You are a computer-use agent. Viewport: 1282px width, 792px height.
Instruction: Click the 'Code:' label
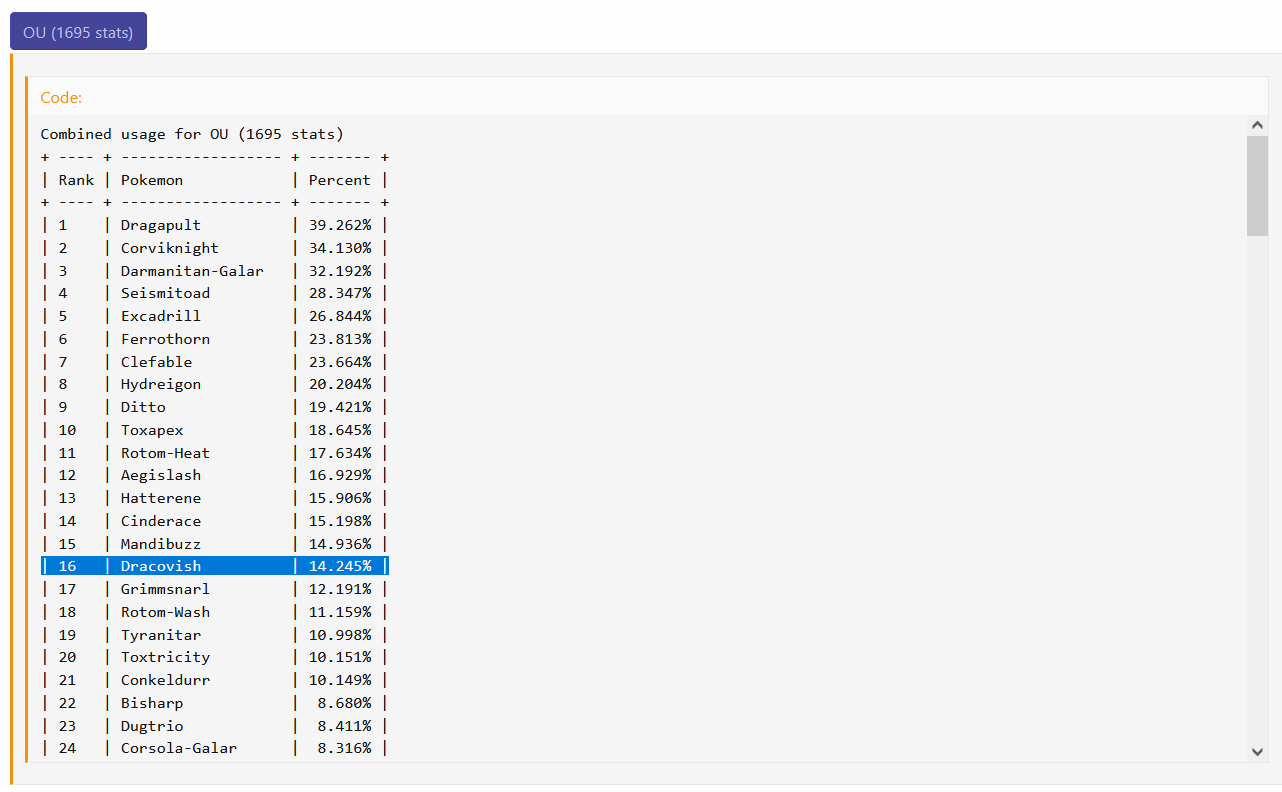(61, 98)
